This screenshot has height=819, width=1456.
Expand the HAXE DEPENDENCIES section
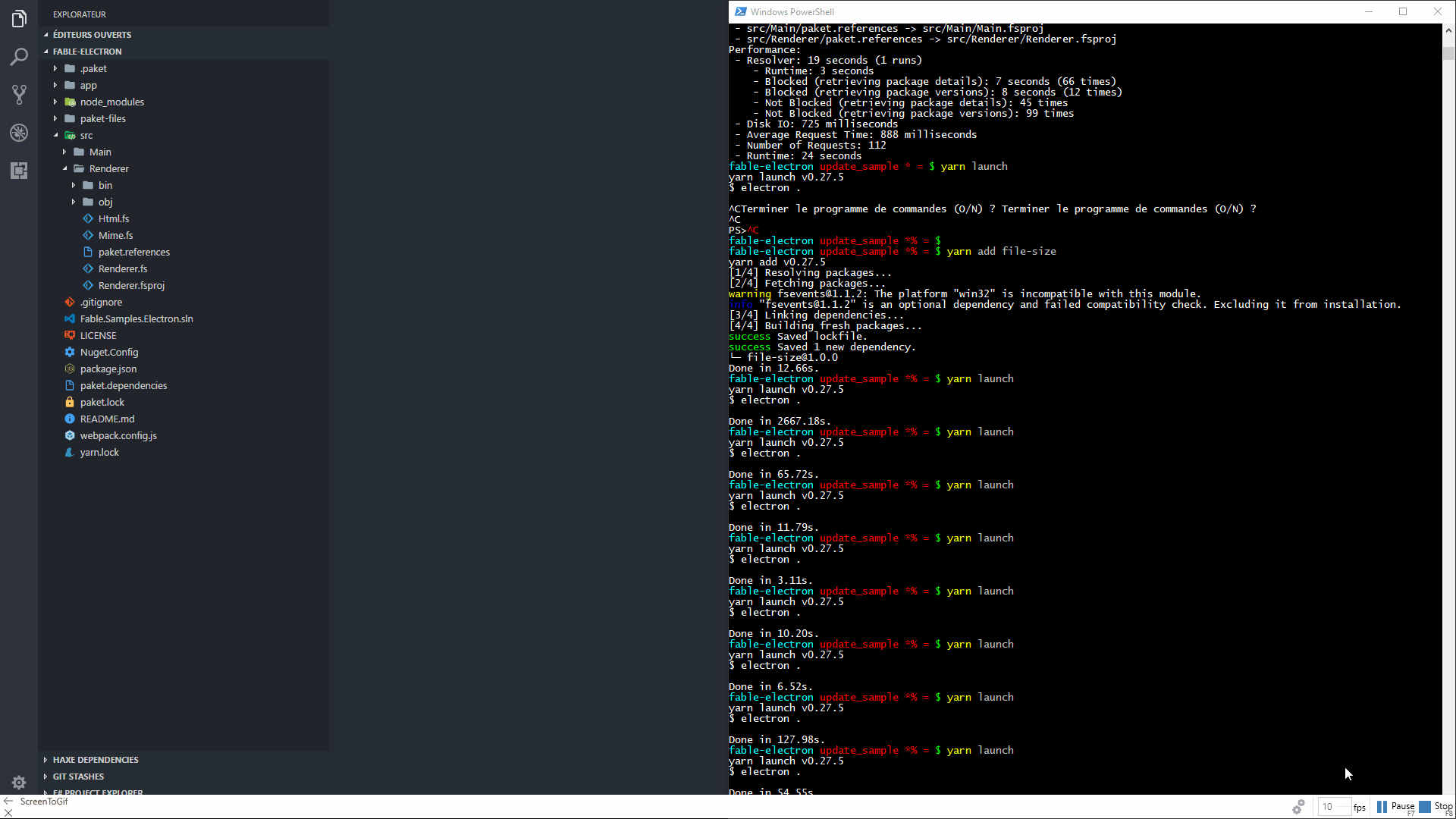pos(96,760)
